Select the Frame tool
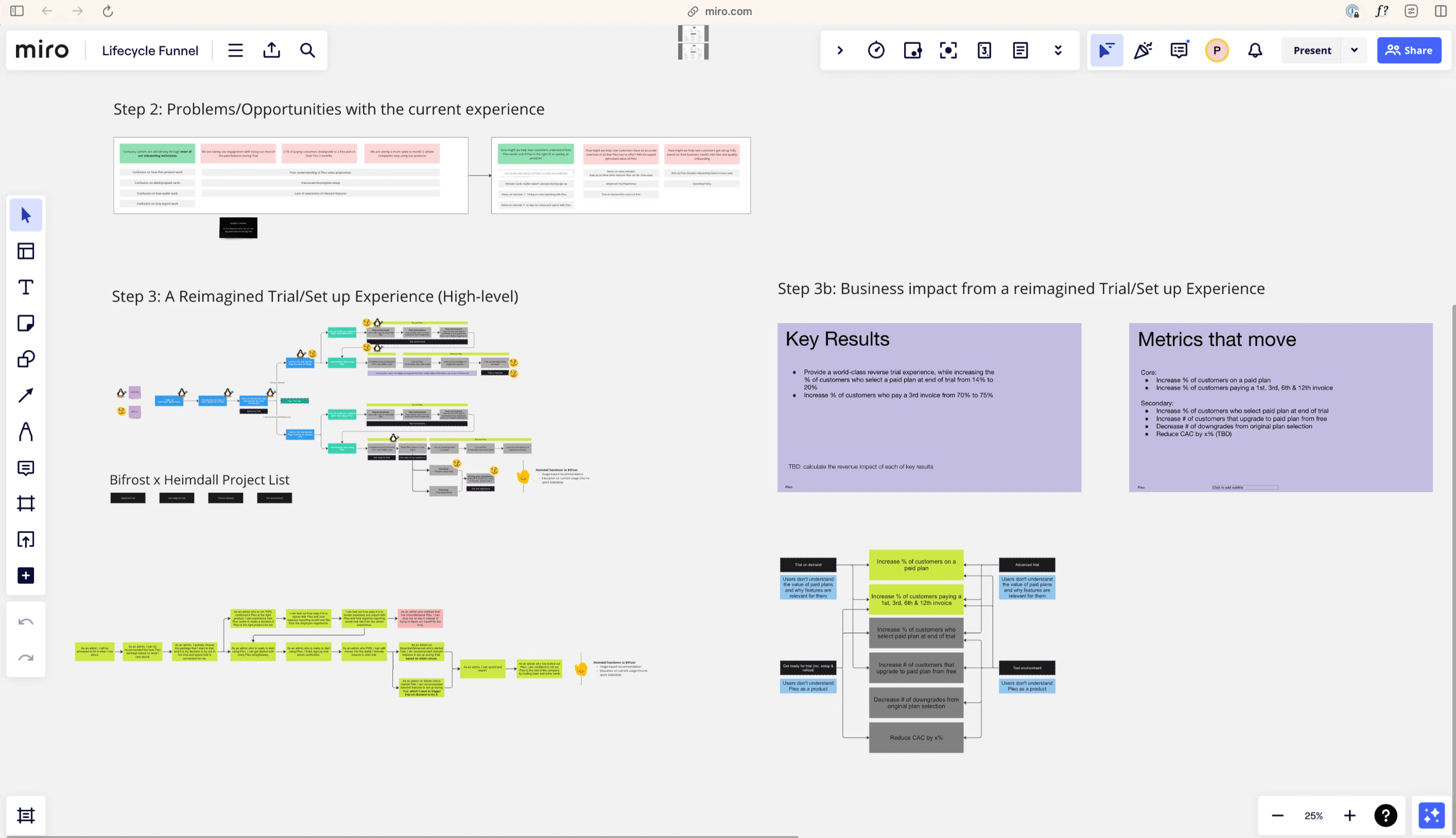1456x838 pixels. coord(26,503)
